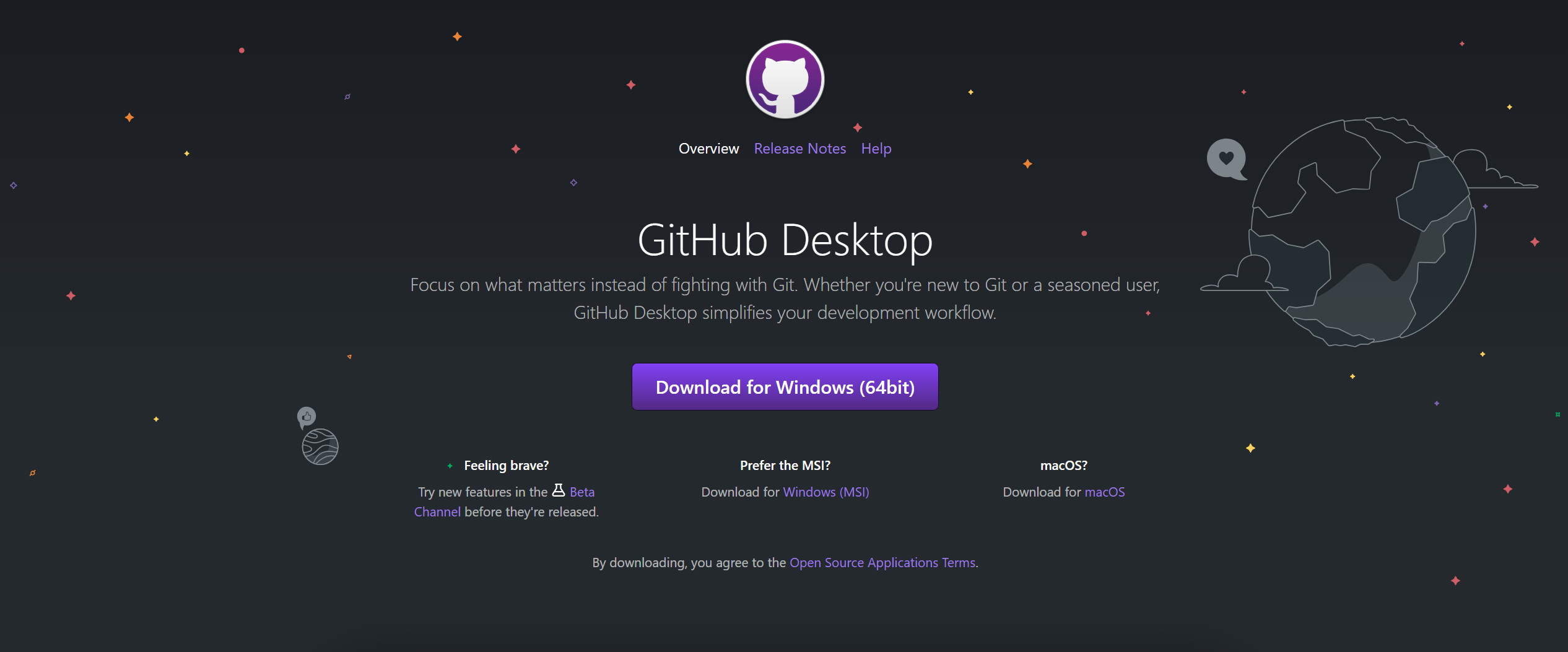The height and width of the screenshot is (652, 1568).
Task: Select the 'Prefer the MSI?' heading
Action: click(785, 466)
